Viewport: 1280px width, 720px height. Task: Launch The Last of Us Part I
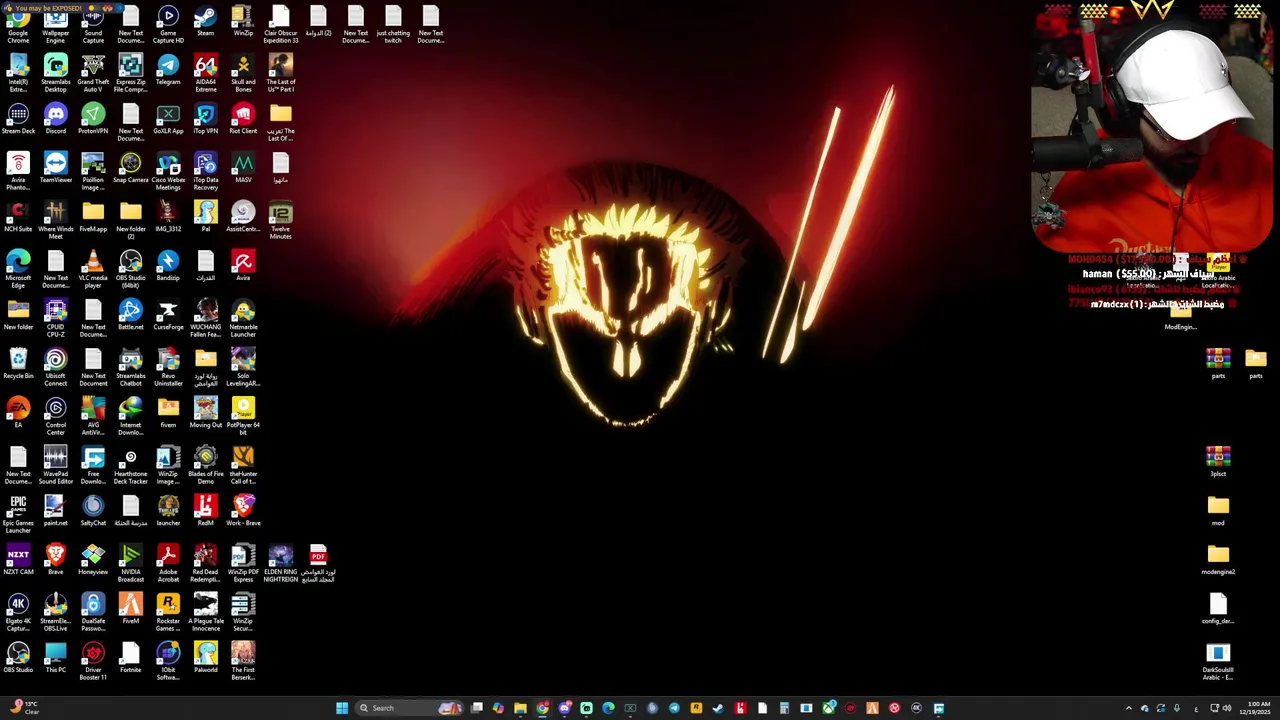(x=281, y=74)
